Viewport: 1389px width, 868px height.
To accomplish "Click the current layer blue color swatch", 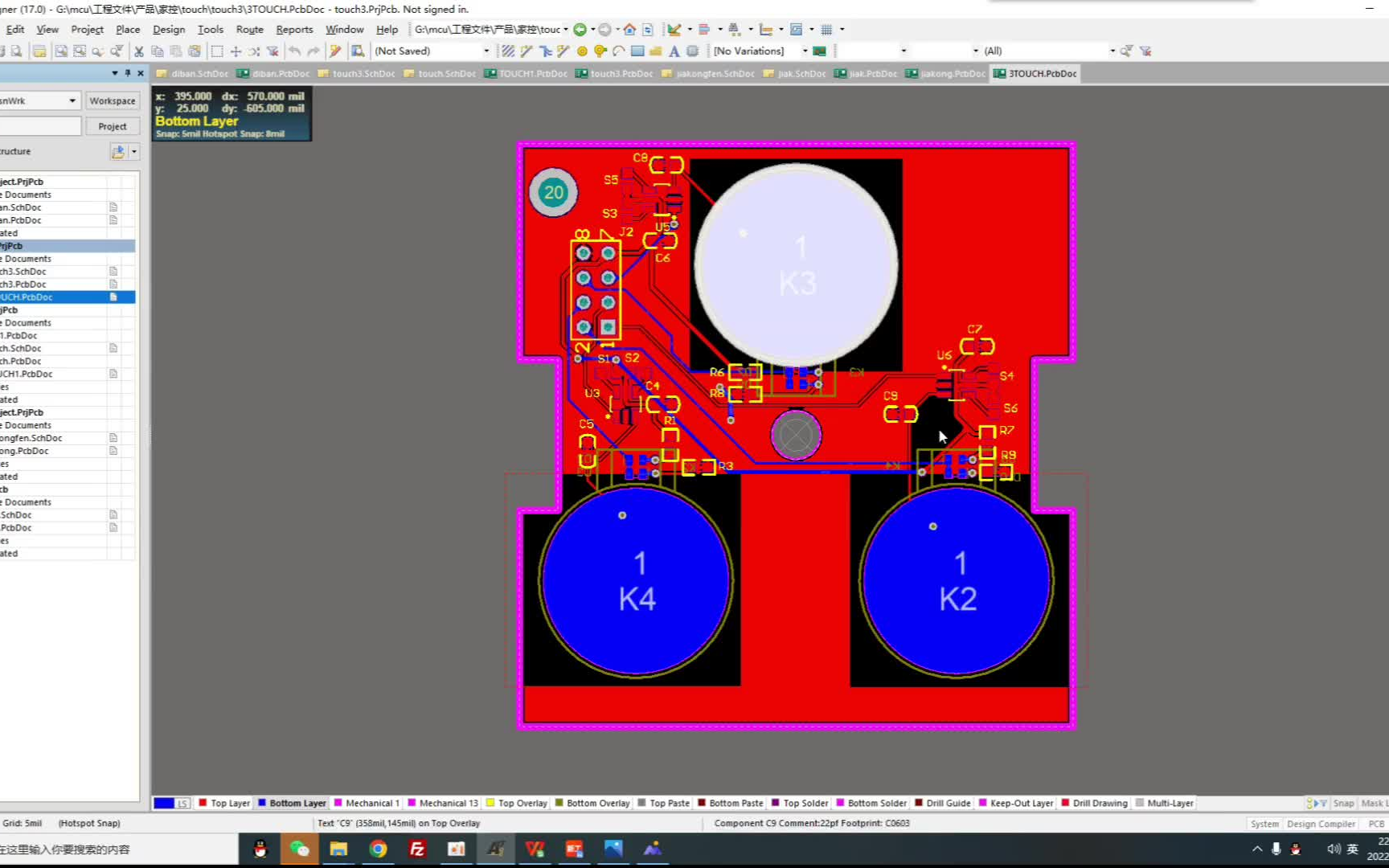I will pos(163,803).
